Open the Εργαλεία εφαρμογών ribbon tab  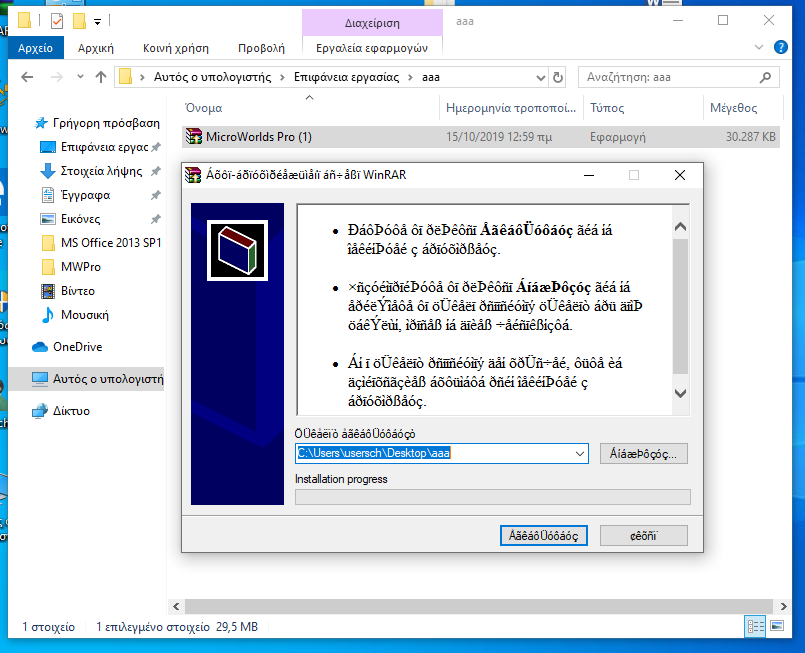tap(372, 48)
